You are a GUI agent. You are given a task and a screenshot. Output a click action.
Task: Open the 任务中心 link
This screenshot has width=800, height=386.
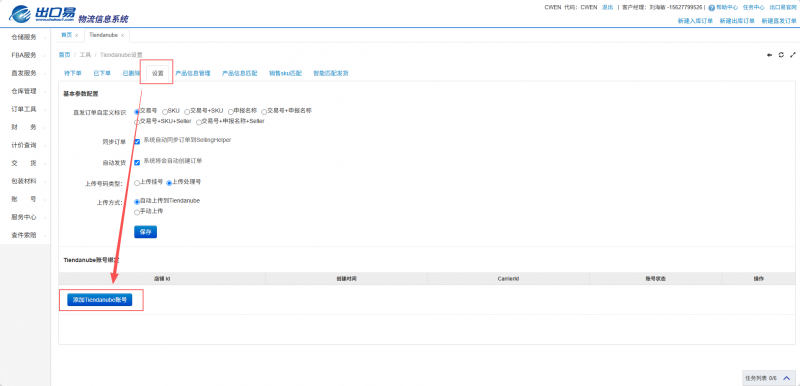(754, 8)
